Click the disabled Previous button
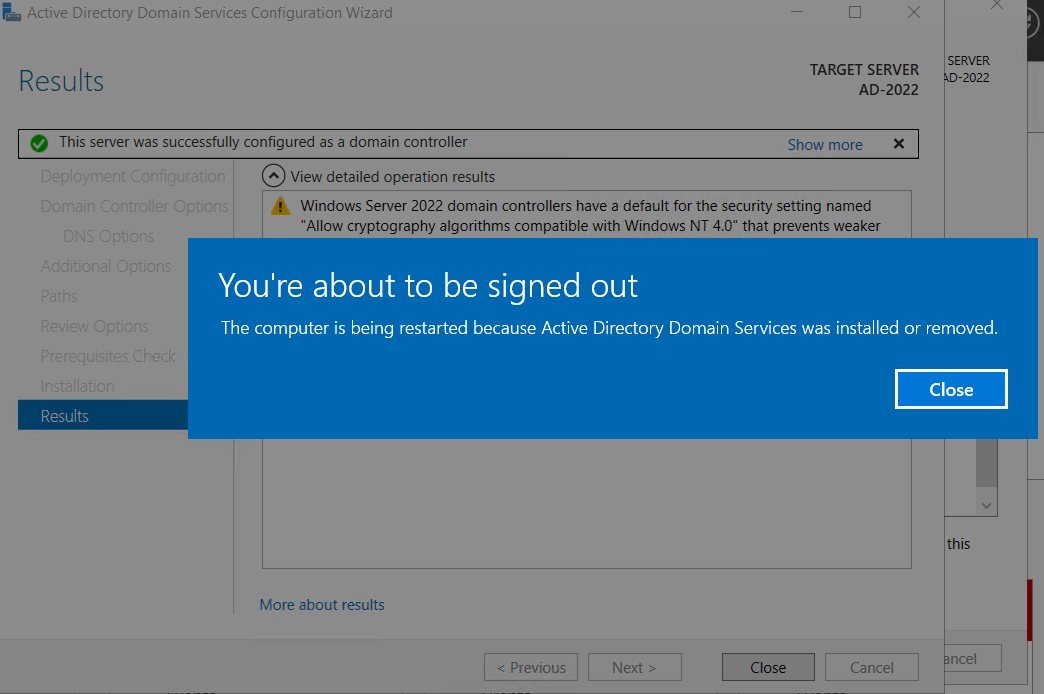The width and height of the screenshot is (1044, 694). click(x=530, y=667)
